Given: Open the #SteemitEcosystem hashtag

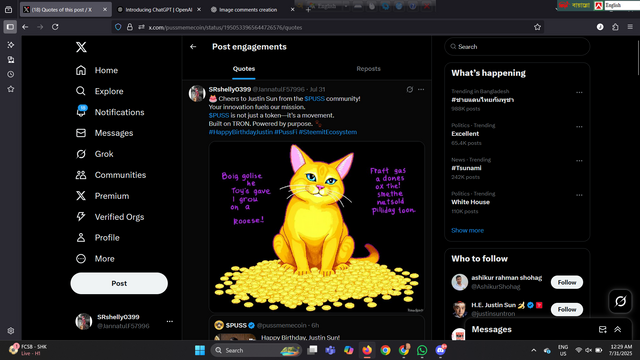Looking at the screenshot, I should (x=328, y=132).
